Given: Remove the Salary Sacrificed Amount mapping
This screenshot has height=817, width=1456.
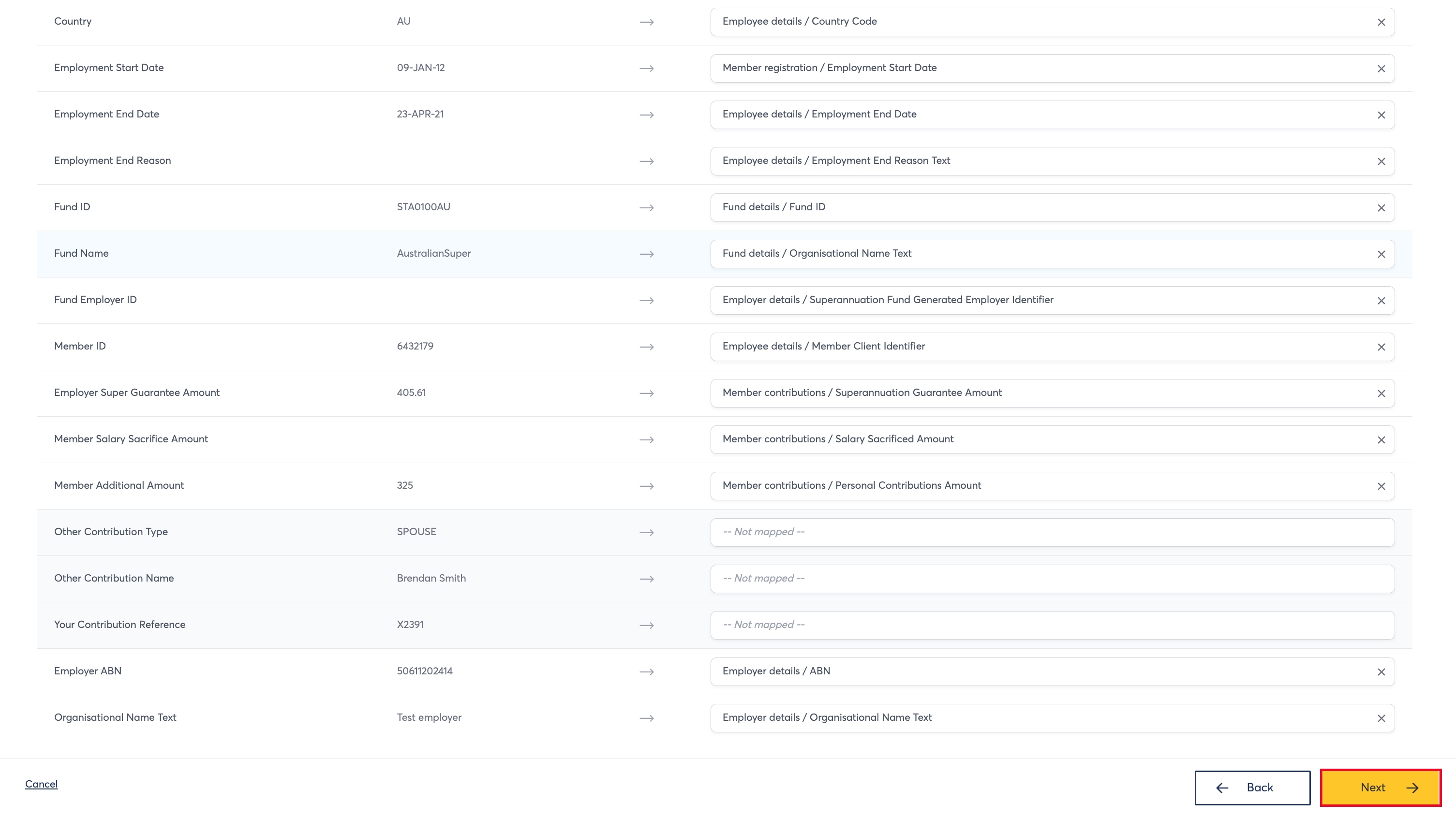Looking at the screenshot, I should (1381, 439).
